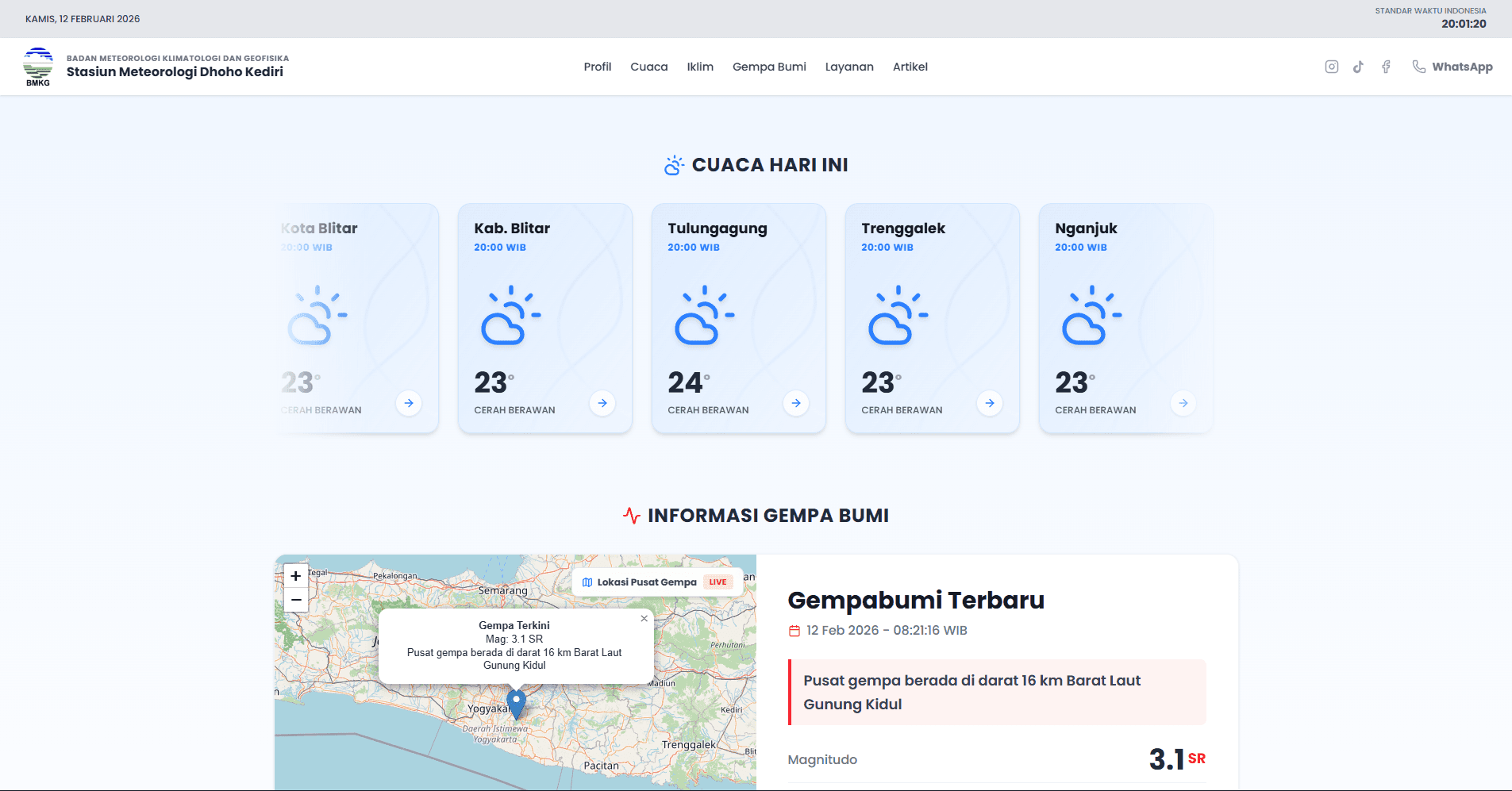Screen dimensions: 1512x791
Task: Click the BMKG logo
Action: (x=38, y=67)
